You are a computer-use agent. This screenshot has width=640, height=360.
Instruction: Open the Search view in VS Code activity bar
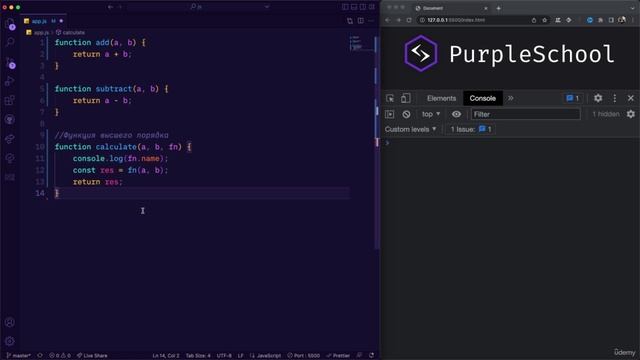coord(10,42)
